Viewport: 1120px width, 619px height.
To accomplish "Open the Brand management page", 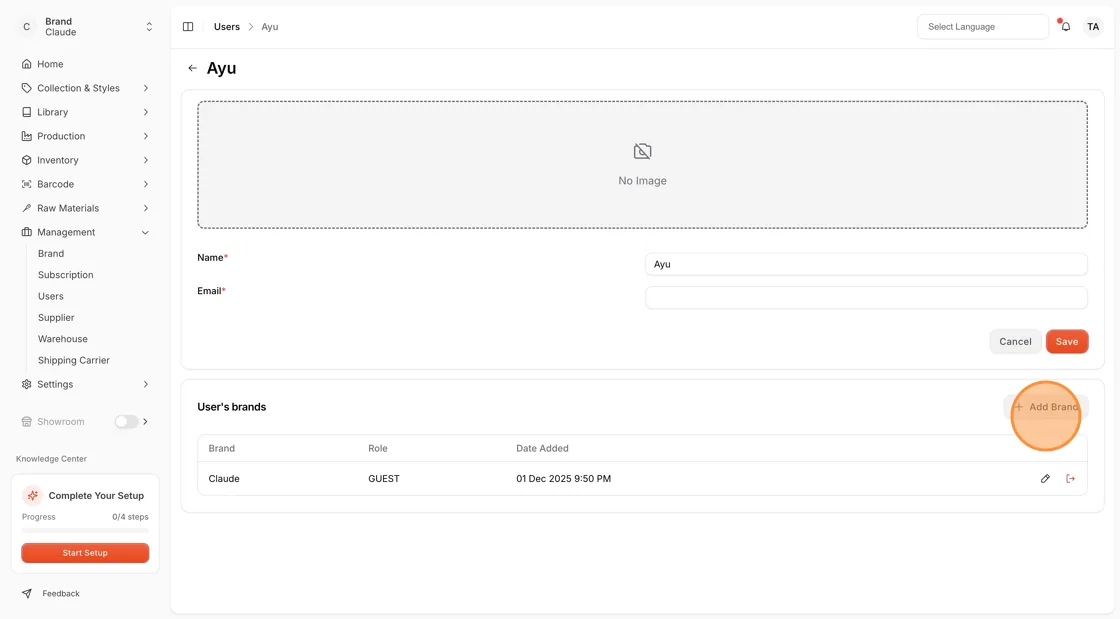I will [x=51, y=253].
